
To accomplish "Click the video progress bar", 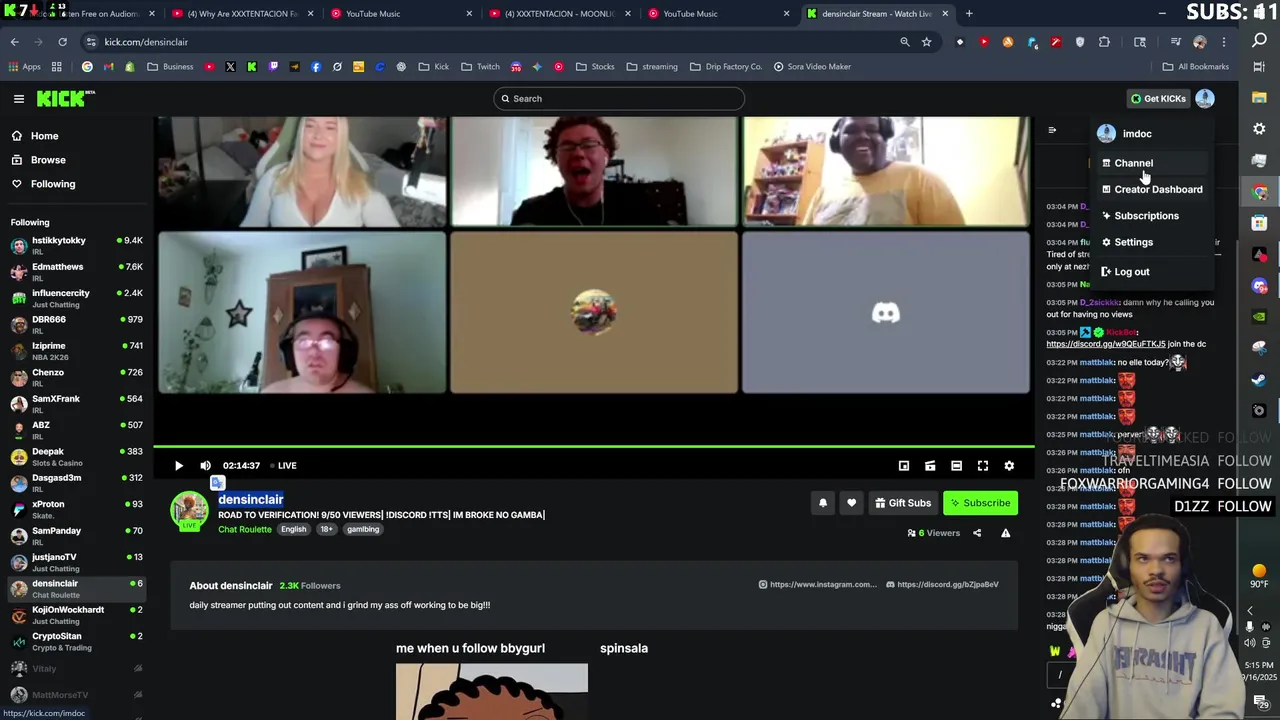I will click(594, 447).
